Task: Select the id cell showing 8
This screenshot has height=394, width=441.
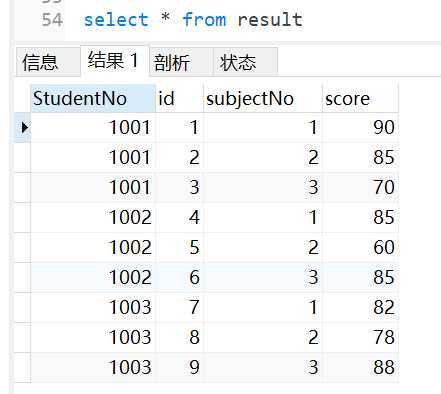Action: click(x=180, y=337)
